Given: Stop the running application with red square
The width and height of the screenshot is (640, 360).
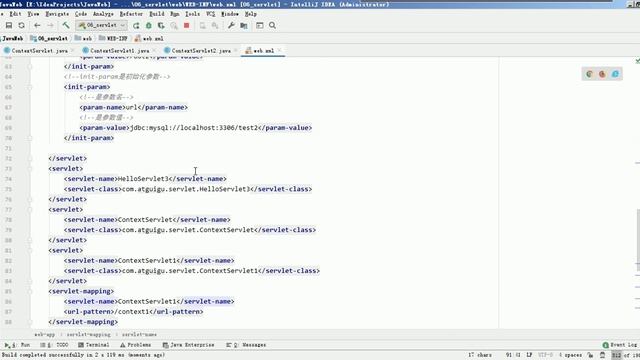Looking at the screenshot, I should (x=187, y=25).
